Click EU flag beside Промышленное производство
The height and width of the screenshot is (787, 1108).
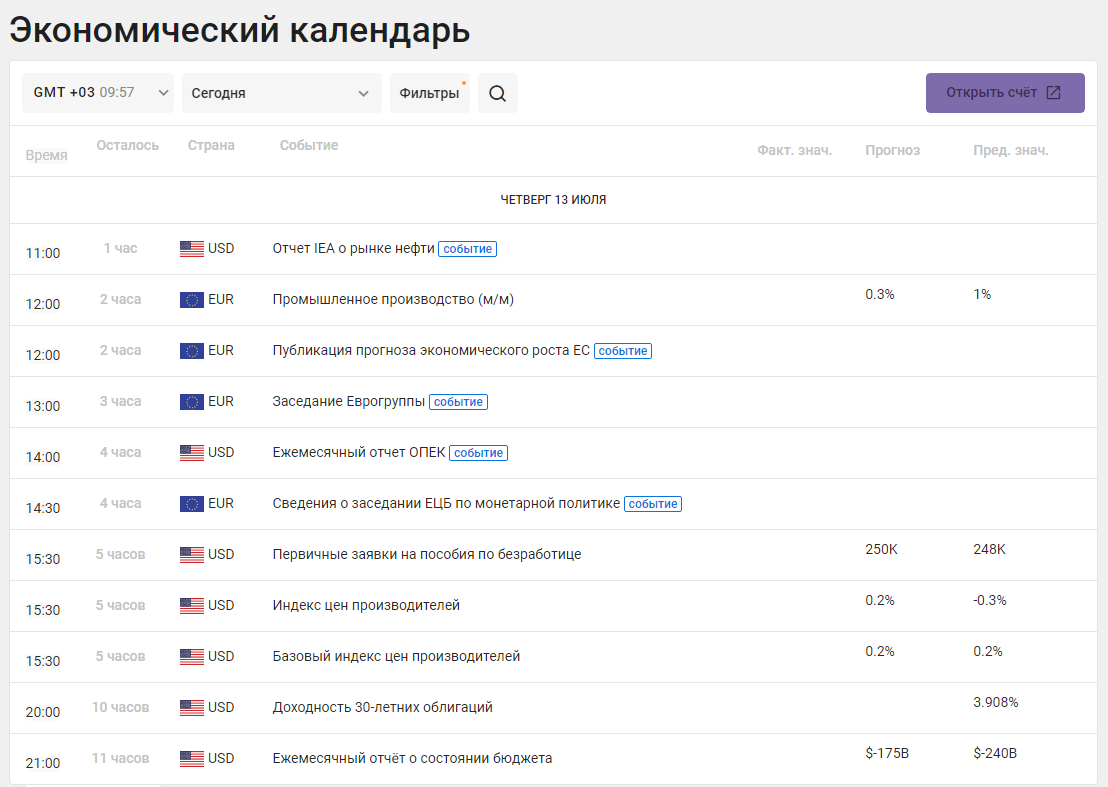pyautogui.click(x=191, y=300)
